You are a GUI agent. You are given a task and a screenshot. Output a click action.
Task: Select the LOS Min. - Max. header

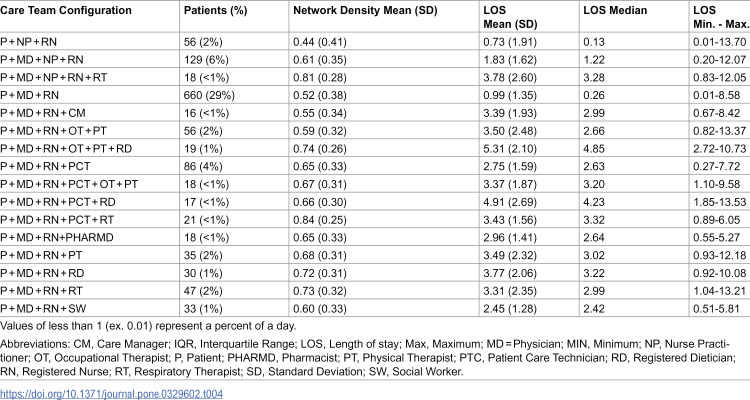(721, 17)
